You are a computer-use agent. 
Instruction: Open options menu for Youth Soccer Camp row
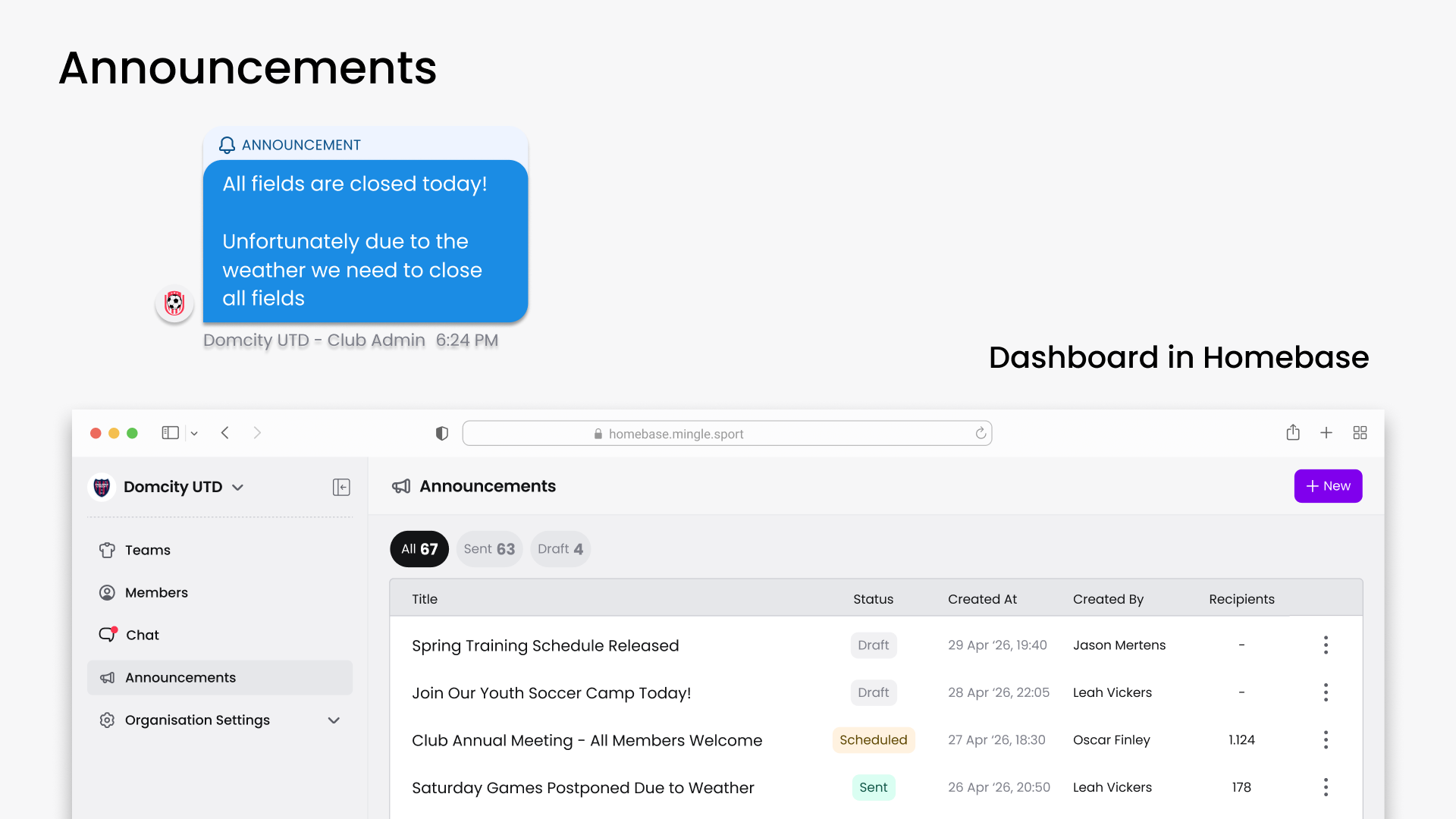(1326, 692)
